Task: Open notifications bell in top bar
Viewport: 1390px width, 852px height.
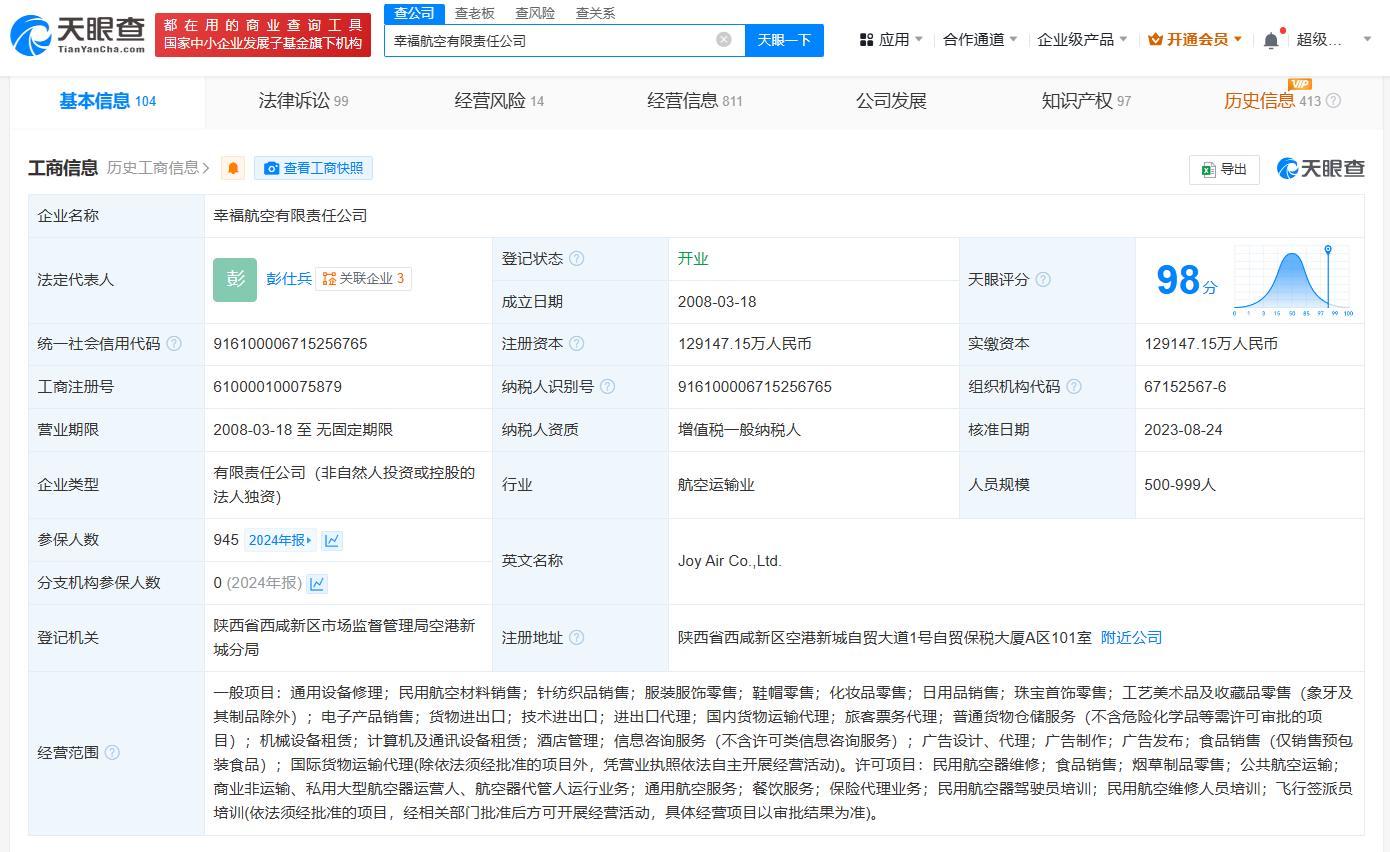Action: coord(1271,40)
